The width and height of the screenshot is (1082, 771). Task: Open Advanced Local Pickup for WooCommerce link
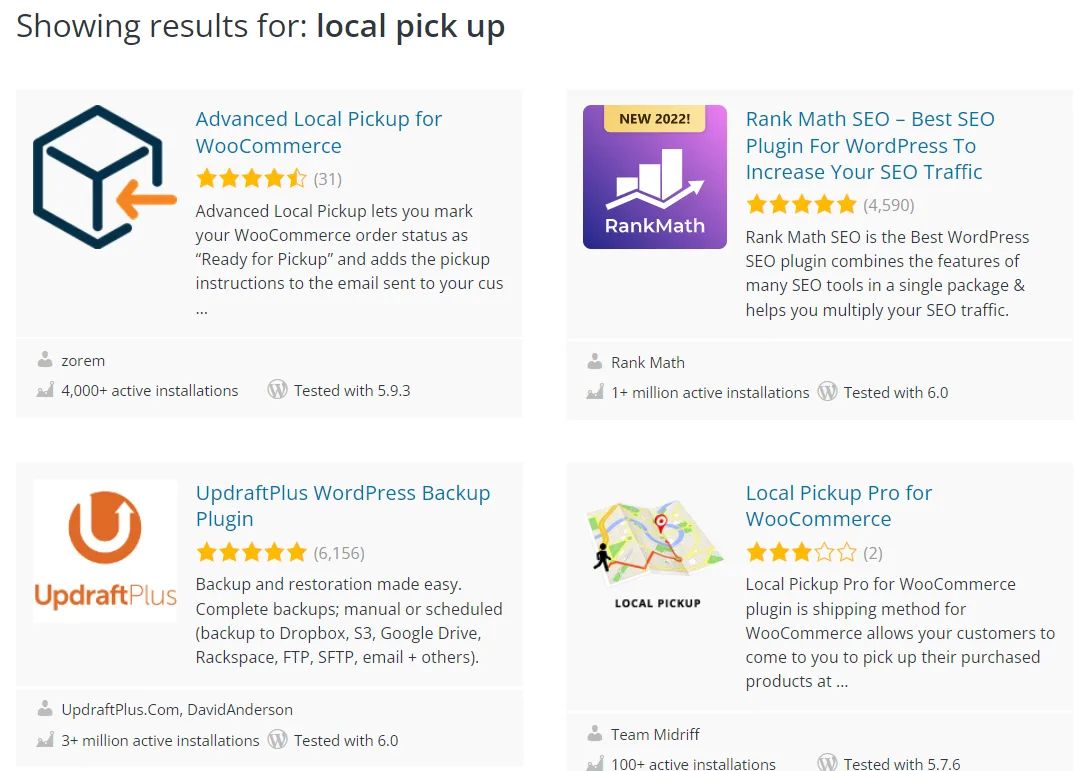[x=318, y=132]
